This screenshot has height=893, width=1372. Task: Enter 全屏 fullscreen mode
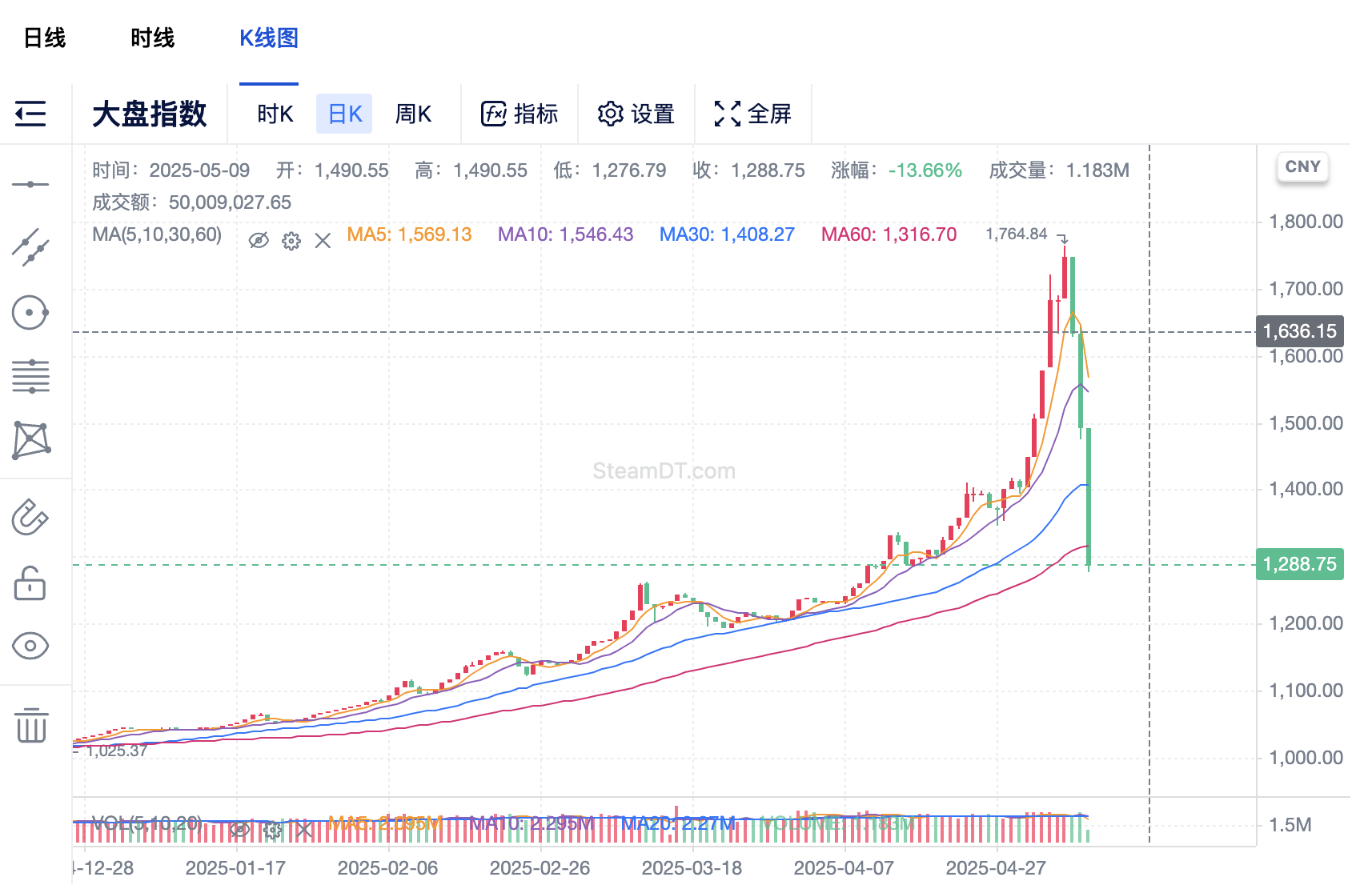(x=752, y=114)
